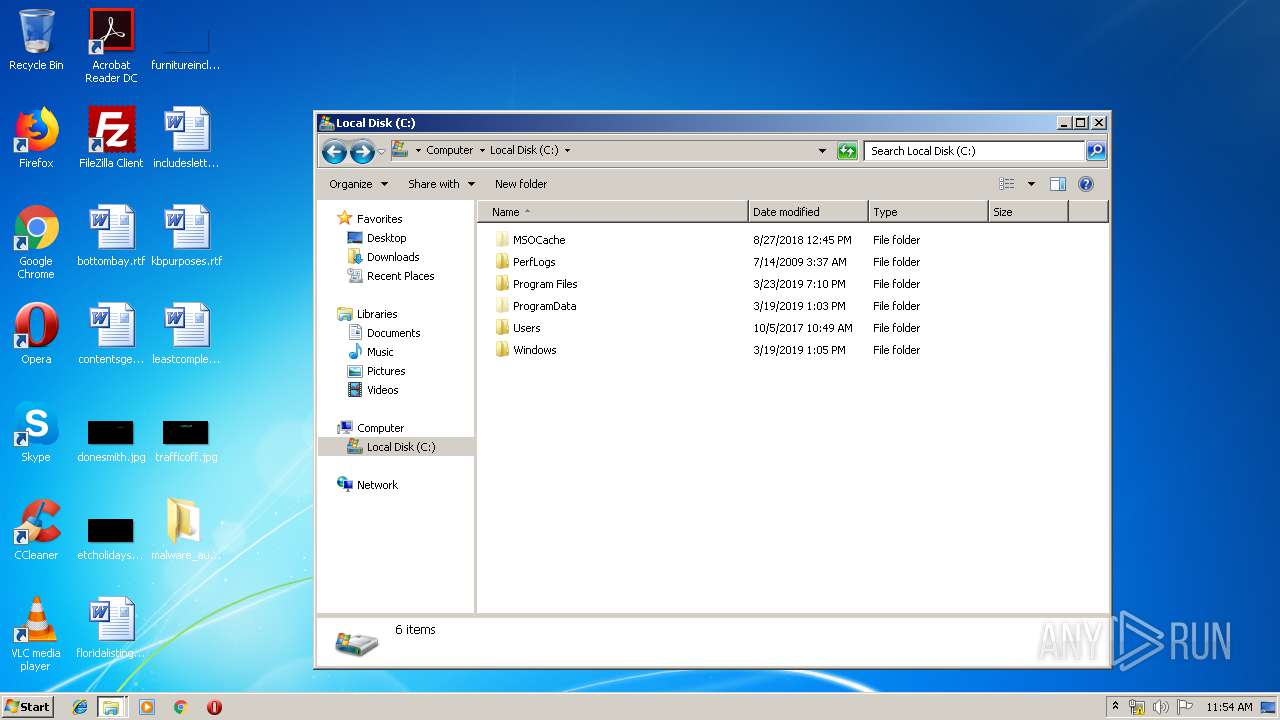Show the preview pane icon
Image resolution: width=1280 pixels, height=720 pixels.
(1058, 184)
